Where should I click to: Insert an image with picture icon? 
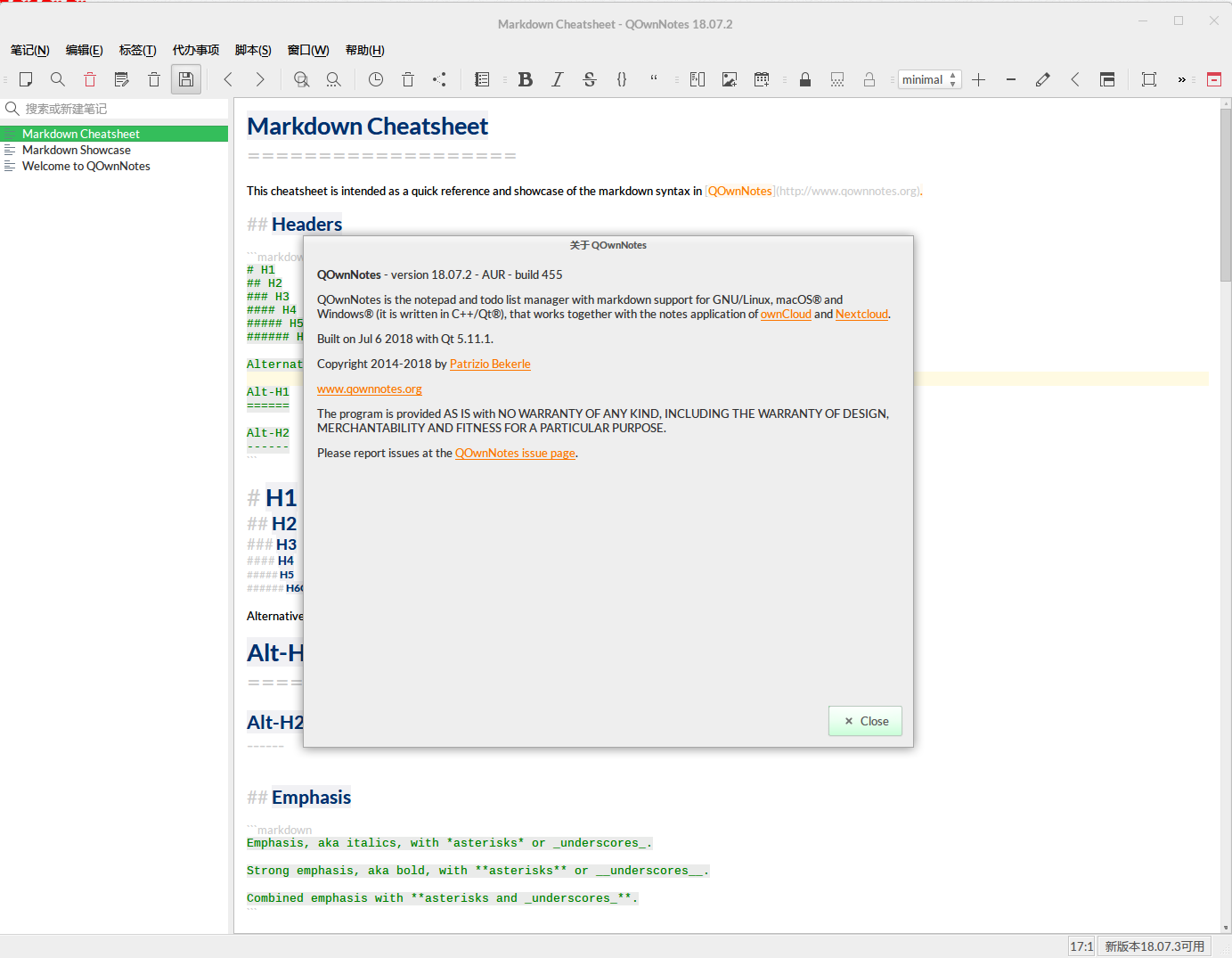(730, 79)
